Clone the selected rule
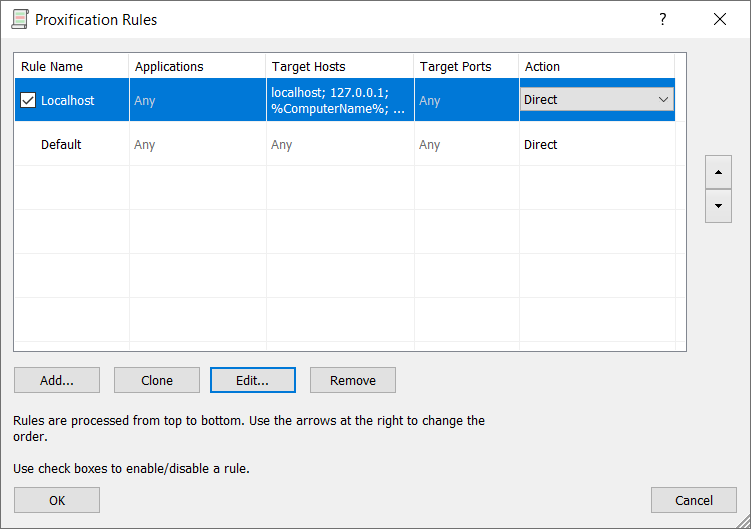The height and width of the screenshot is (529, 751). (157, 380)
